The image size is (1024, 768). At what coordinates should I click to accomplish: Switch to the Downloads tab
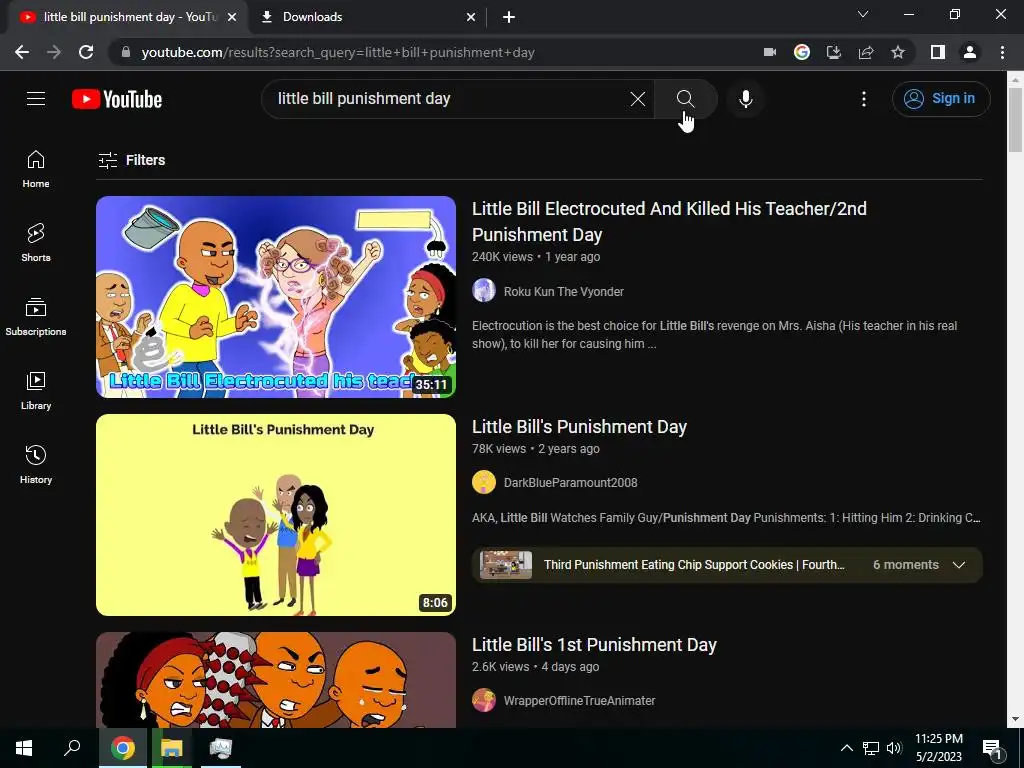pyautogui.click(x=368, y=17)
